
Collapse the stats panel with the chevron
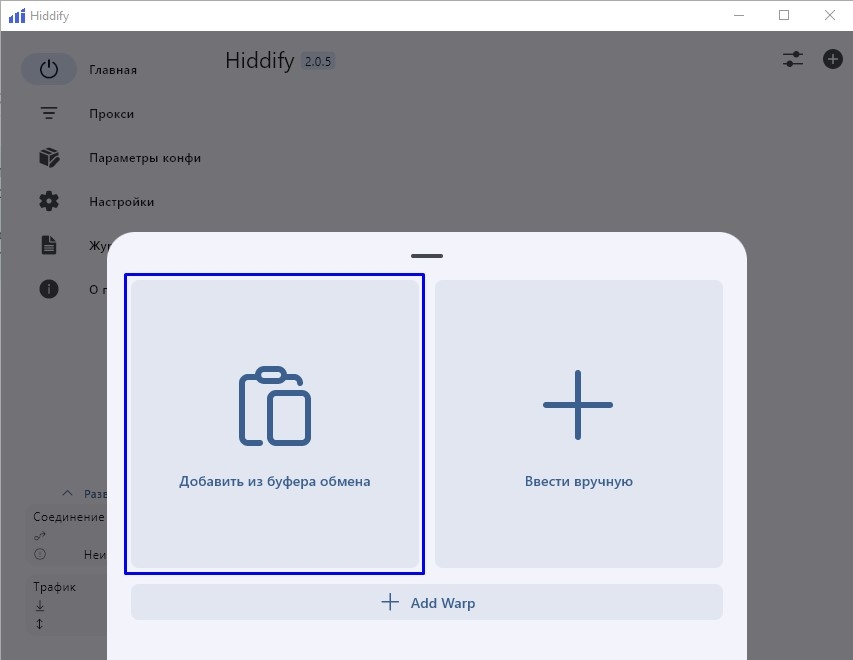pyautogui.click(x=68, y=493)
